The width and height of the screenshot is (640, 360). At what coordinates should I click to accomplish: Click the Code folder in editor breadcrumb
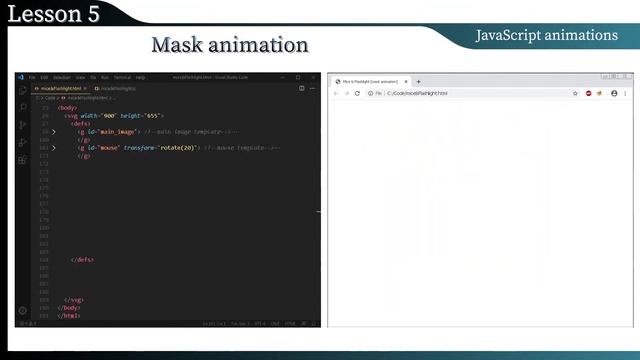click(x=50, y=98)
